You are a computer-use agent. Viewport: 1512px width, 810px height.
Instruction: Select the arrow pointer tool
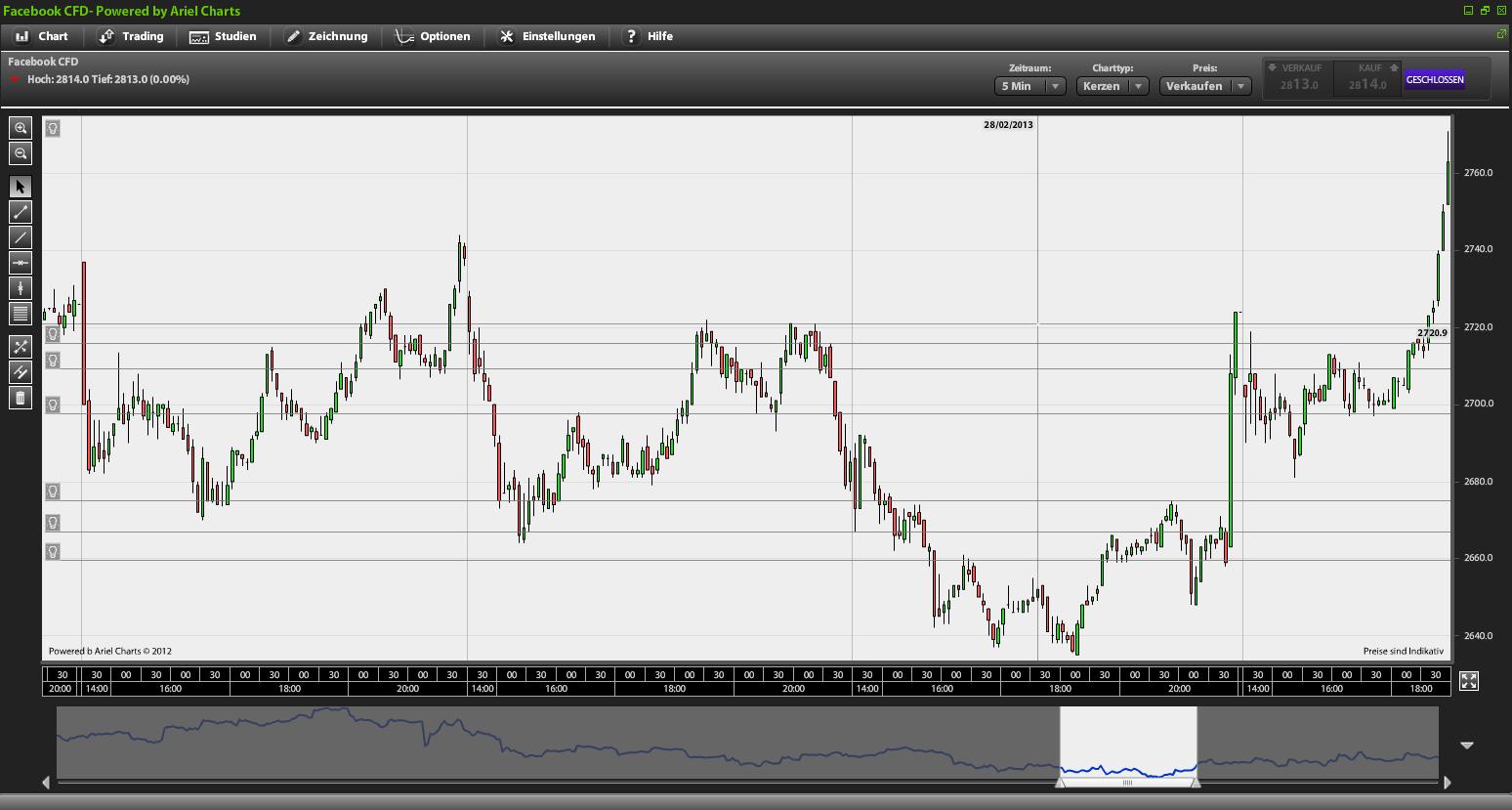[21, 187]
